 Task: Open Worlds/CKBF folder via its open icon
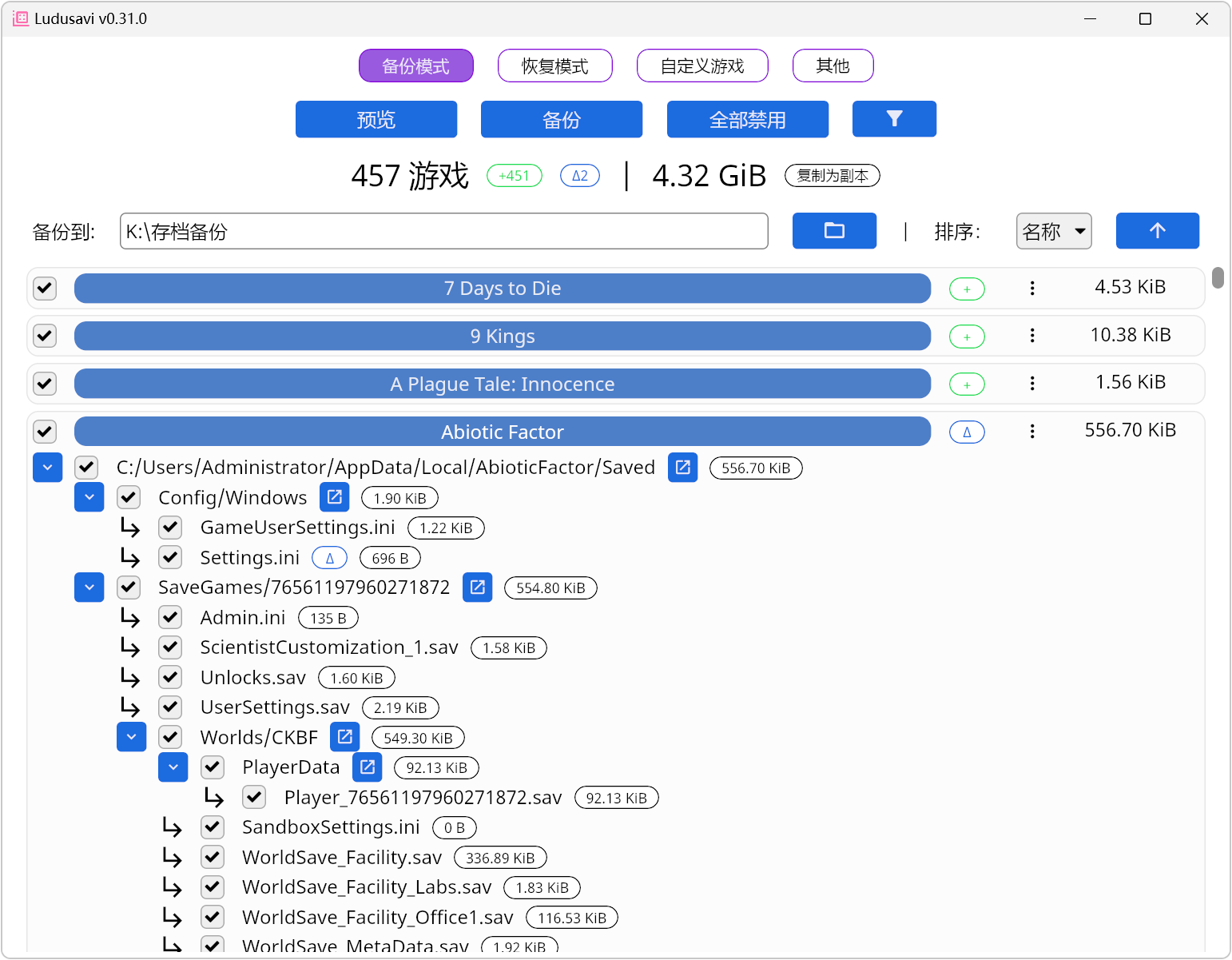345,737
